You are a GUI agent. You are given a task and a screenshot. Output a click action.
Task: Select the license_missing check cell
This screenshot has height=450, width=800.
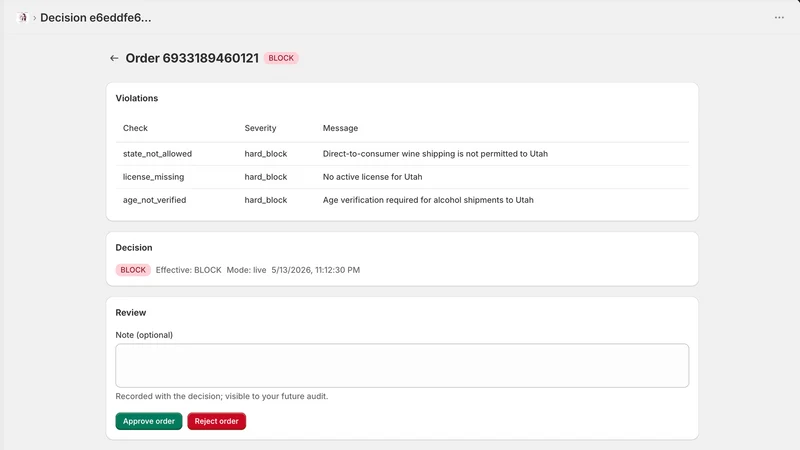coord(154,177)
